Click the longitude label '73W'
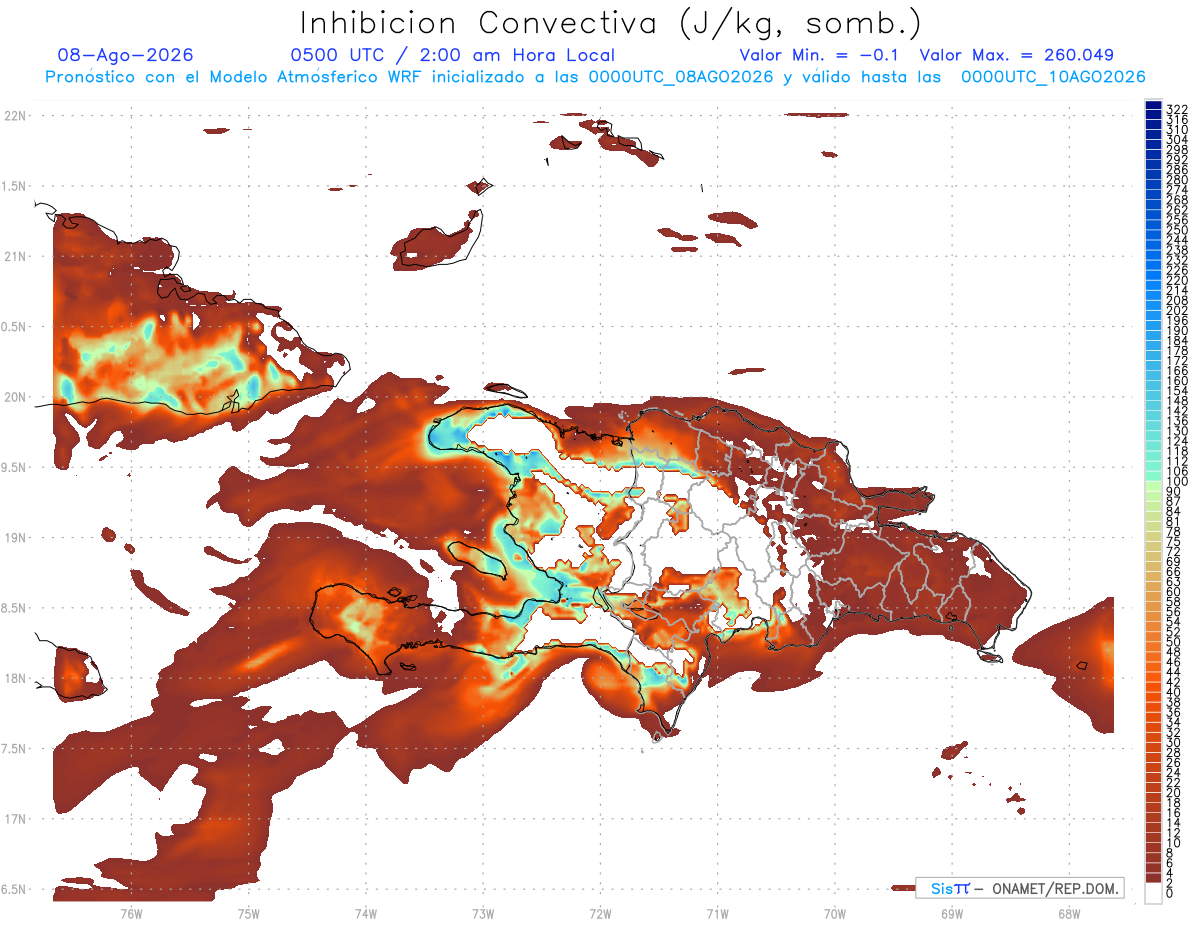The image size is (1200, 927). (483, 913)
